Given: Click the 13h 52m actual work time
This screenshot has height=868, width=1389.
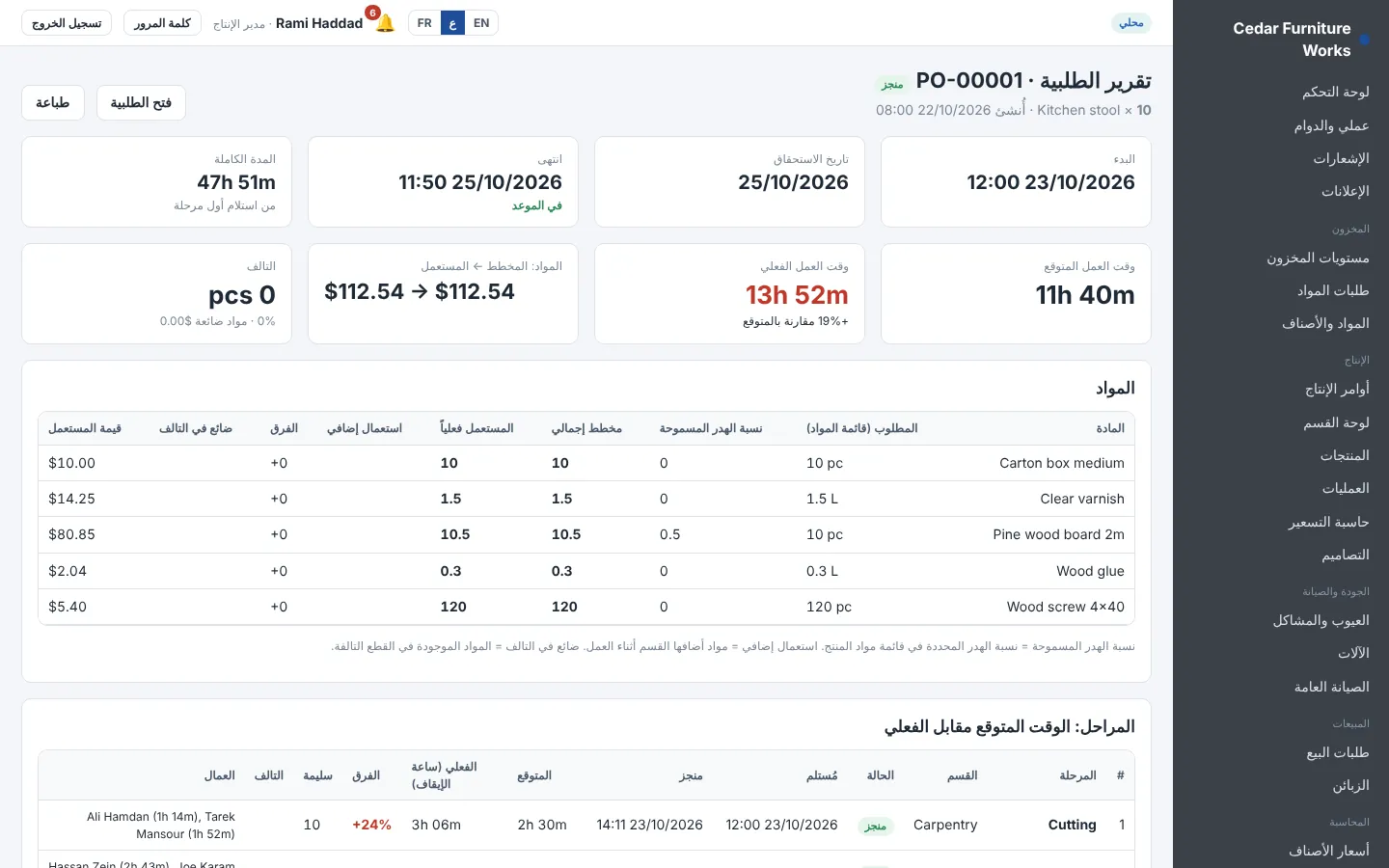Looking at the screenshot, I should 797,295.
